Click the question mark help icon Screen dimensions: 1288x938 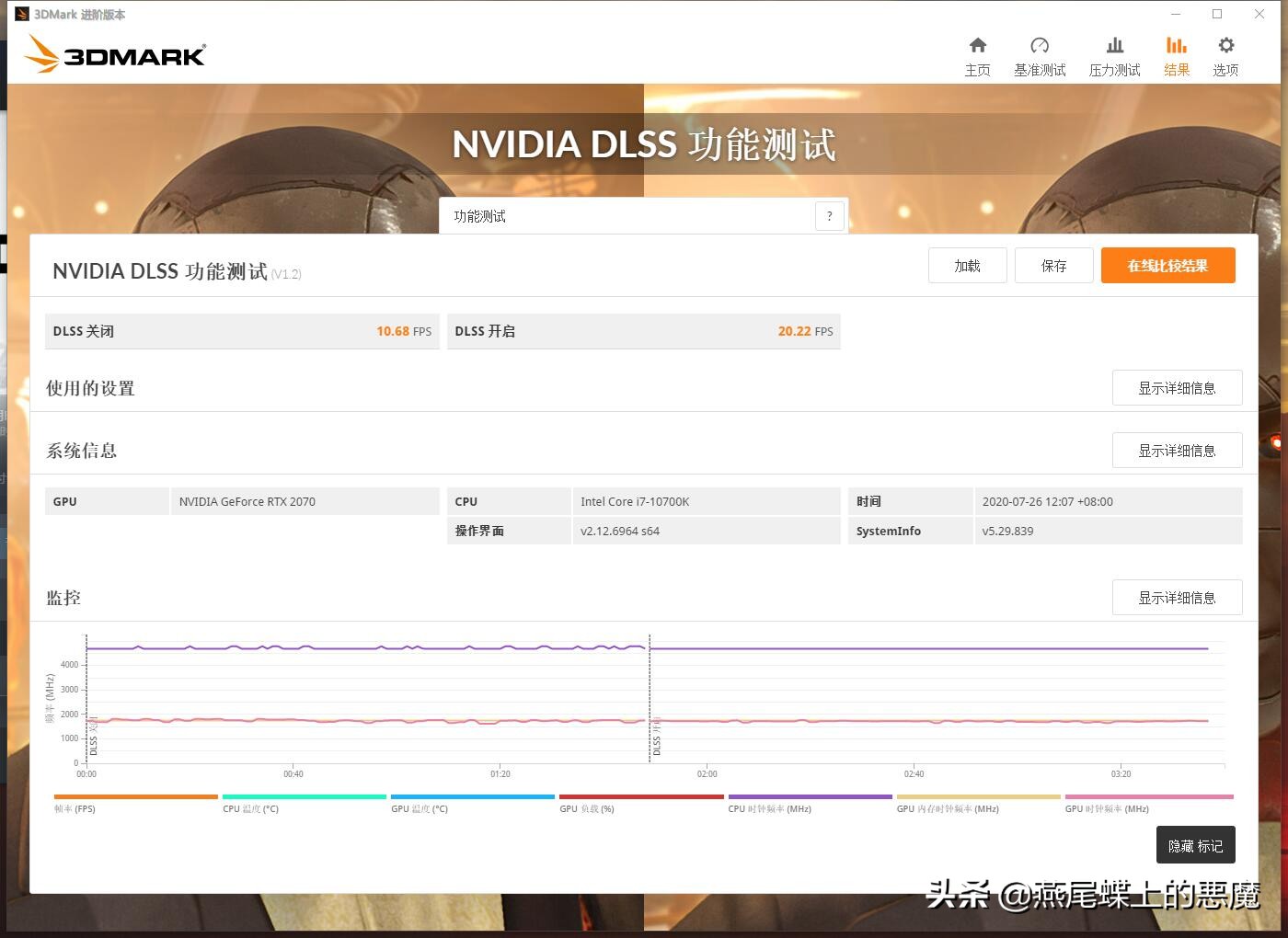pyautogui.click(x=829, y=215)
